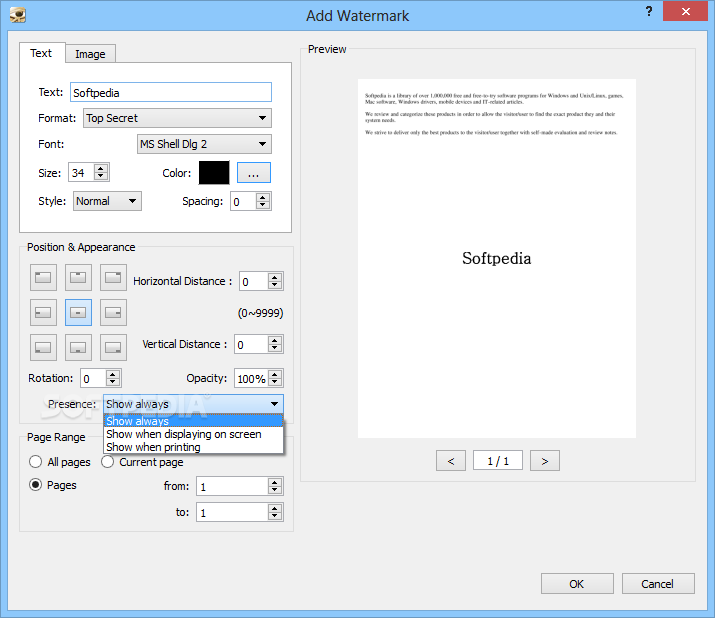Close the Add Watermark dialog
715x618 pixels.
(685, 11)
